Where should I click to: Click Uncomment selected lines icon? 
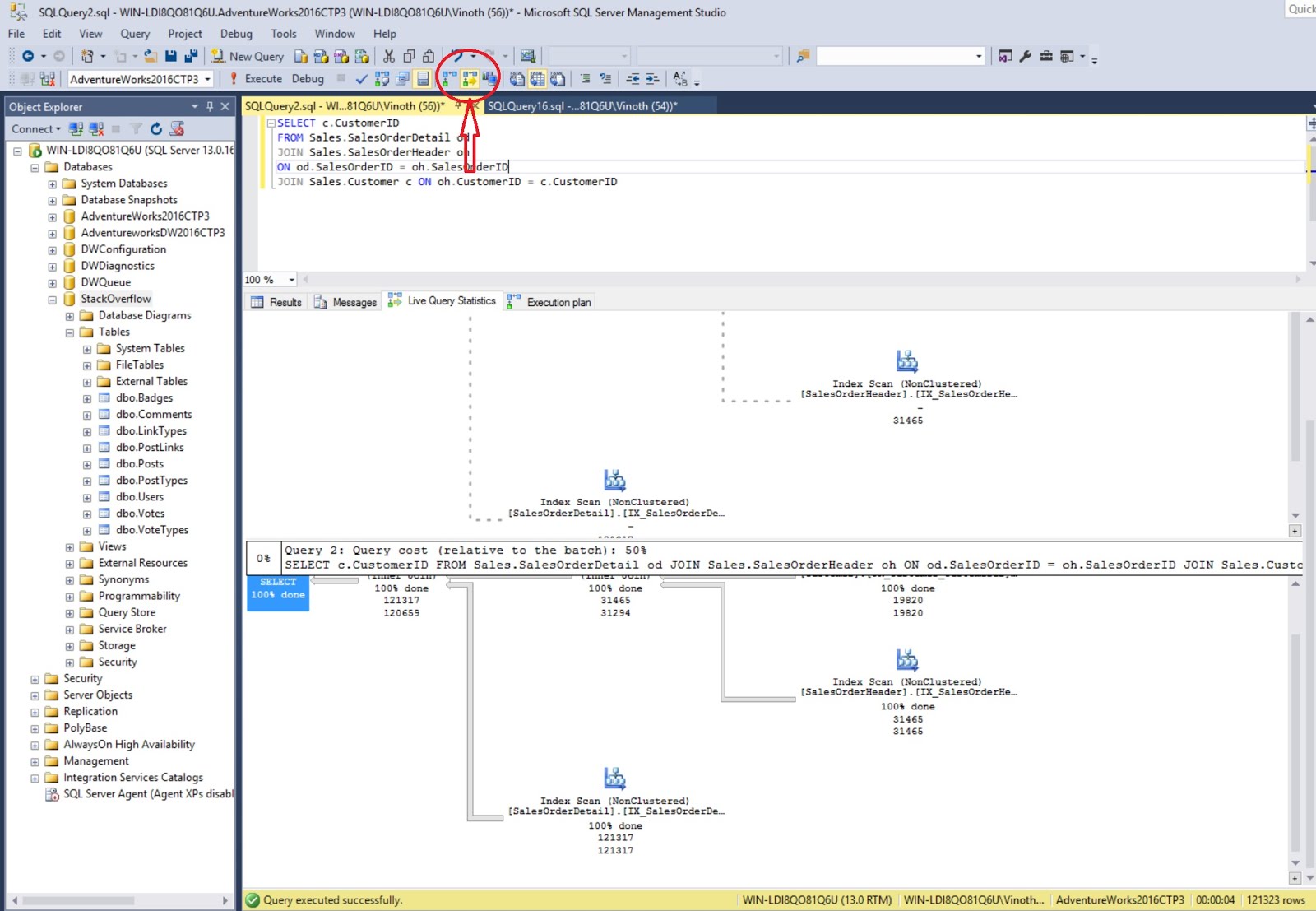click(605, 79)
